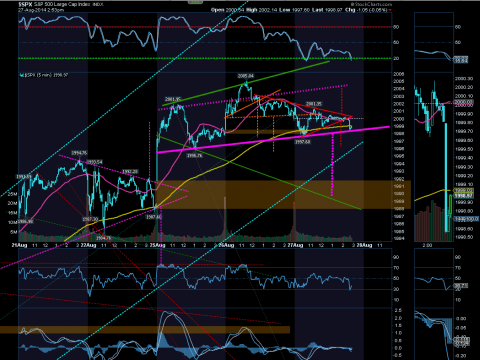
Task: Click the 28Aug date on the time axis
Action: (364, 245)
